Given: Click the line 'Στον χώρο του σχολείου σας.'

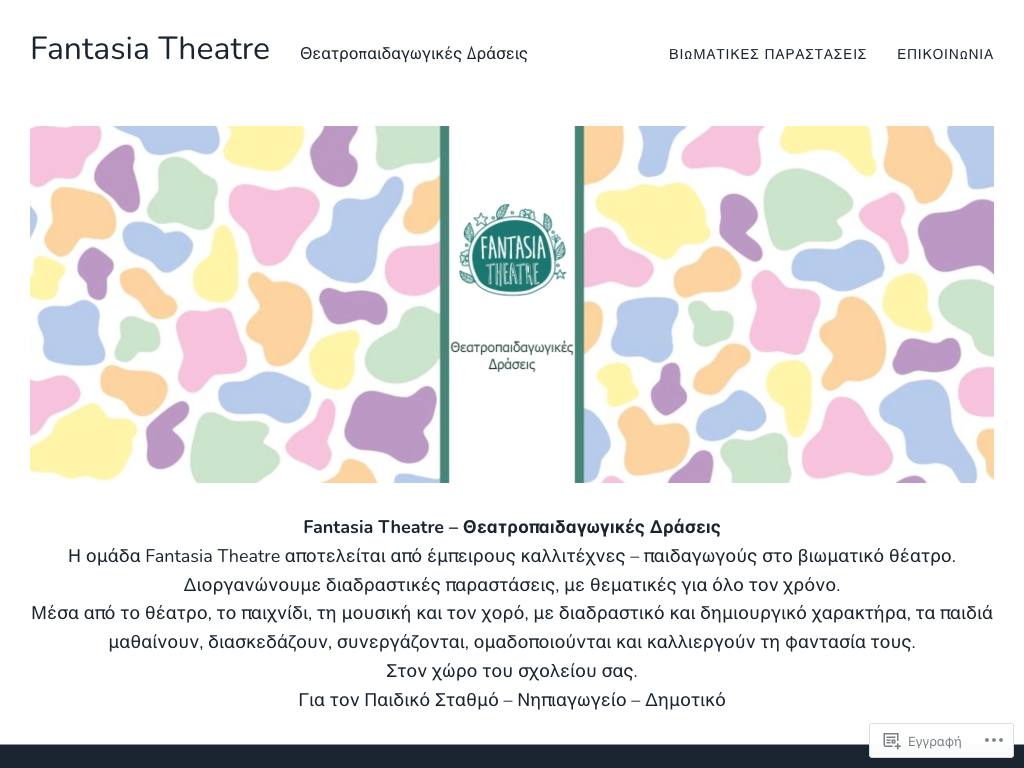Looking at the screenshot, I should pyautogui.click(x=512, y=671).
